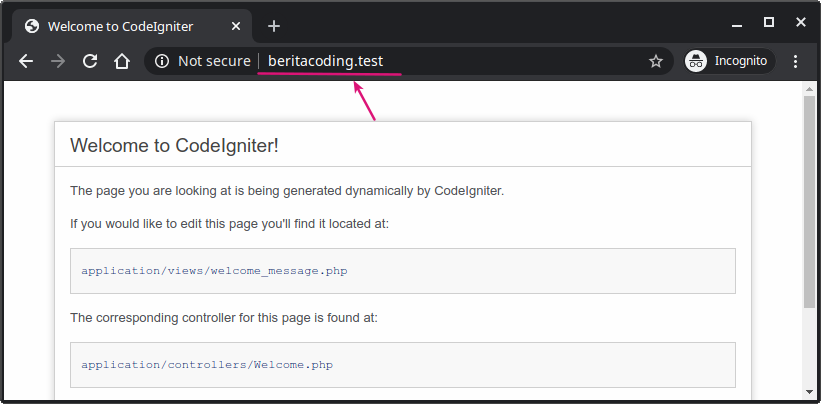Open the Not secure site info icon

pos(162,61)
